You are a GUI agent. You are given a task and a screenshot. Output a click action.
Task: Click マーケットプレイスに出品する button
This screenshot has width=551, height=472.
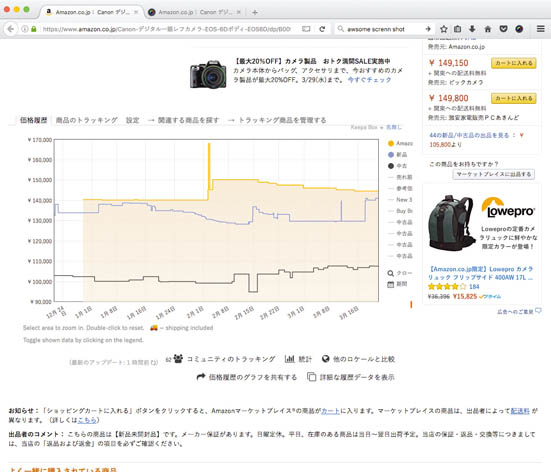(493, 174)
